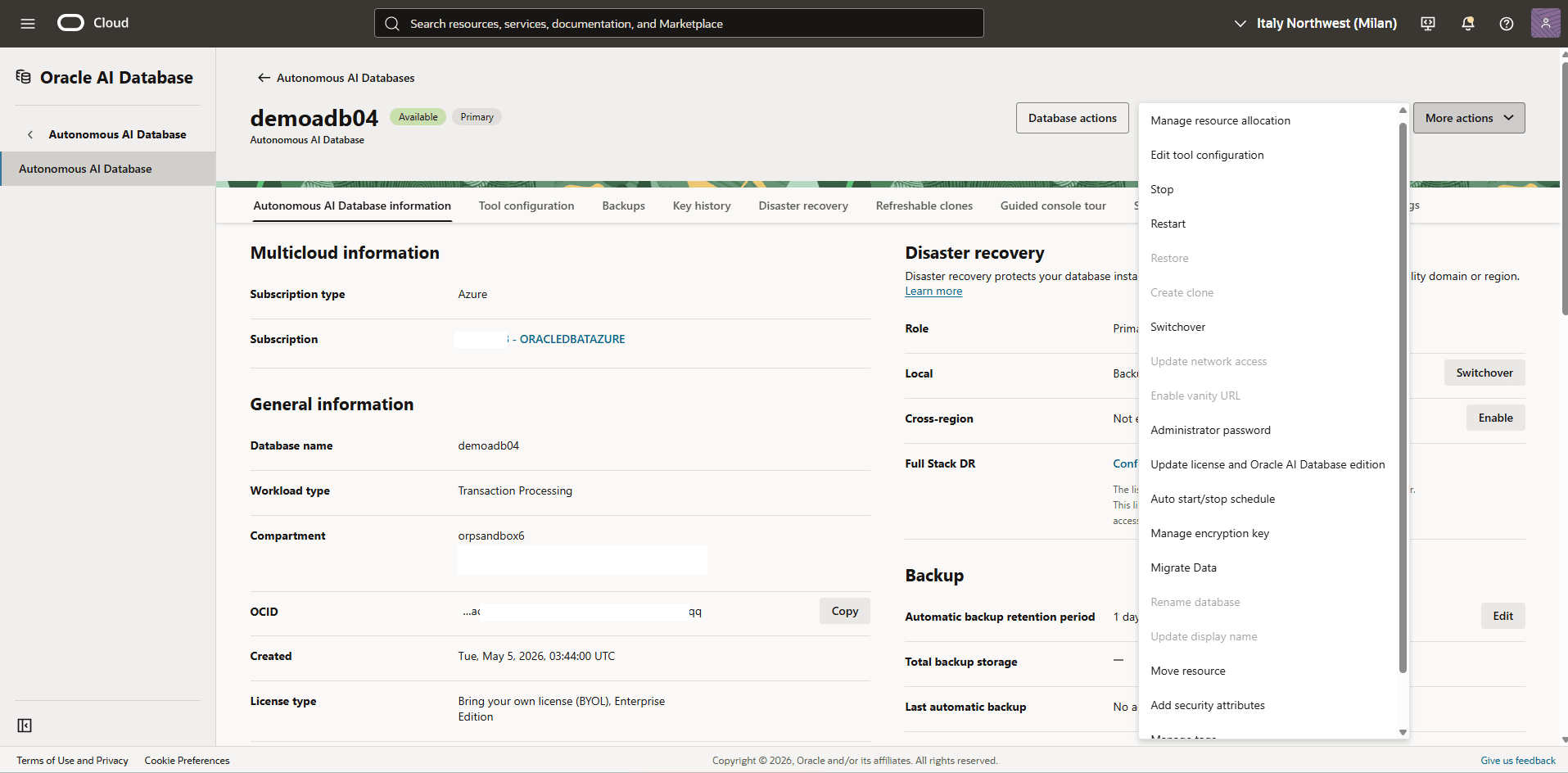The image size is (1568, 773).
Task: Click back arrow to Autonomous AI Databases
Action: [x=264, y=78]
